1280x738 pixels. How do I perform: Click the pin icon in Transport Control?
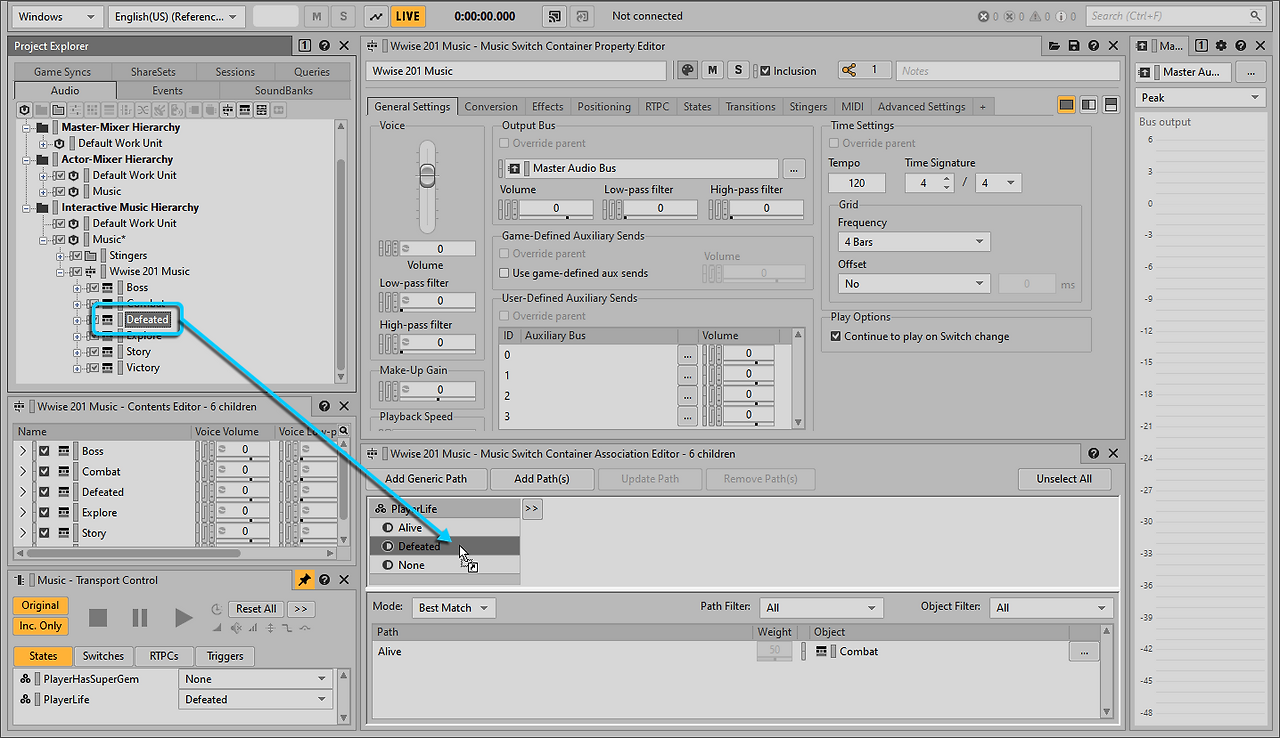304,580
